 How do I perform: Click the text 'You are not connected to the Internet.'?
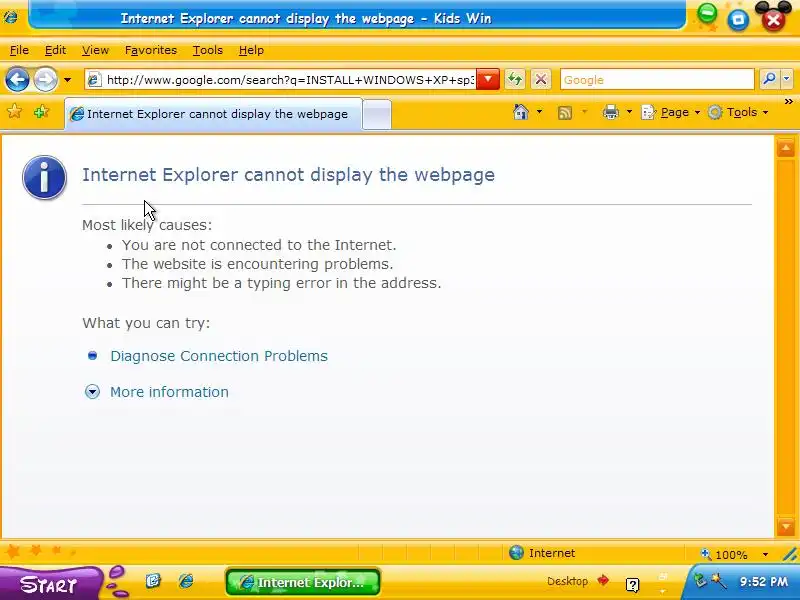(259, 245)
